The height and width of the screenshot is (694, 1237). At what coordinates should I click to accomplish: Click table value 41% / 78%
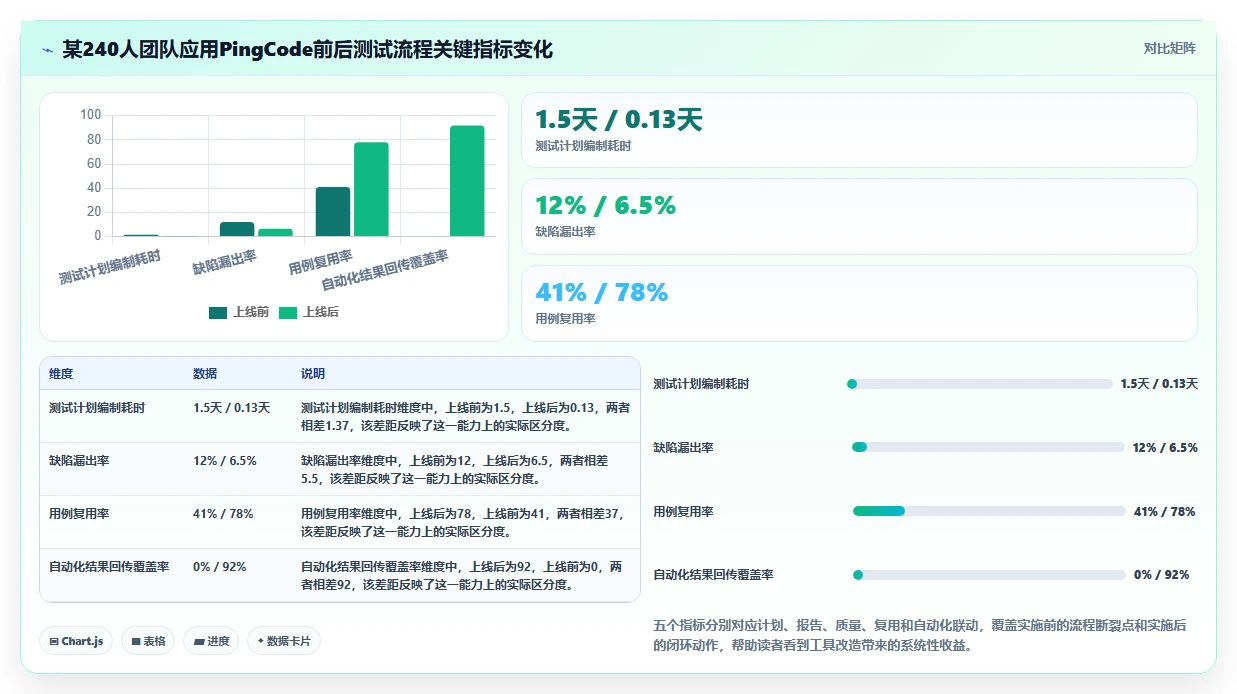pyautogui.click(x=223, y=514)
